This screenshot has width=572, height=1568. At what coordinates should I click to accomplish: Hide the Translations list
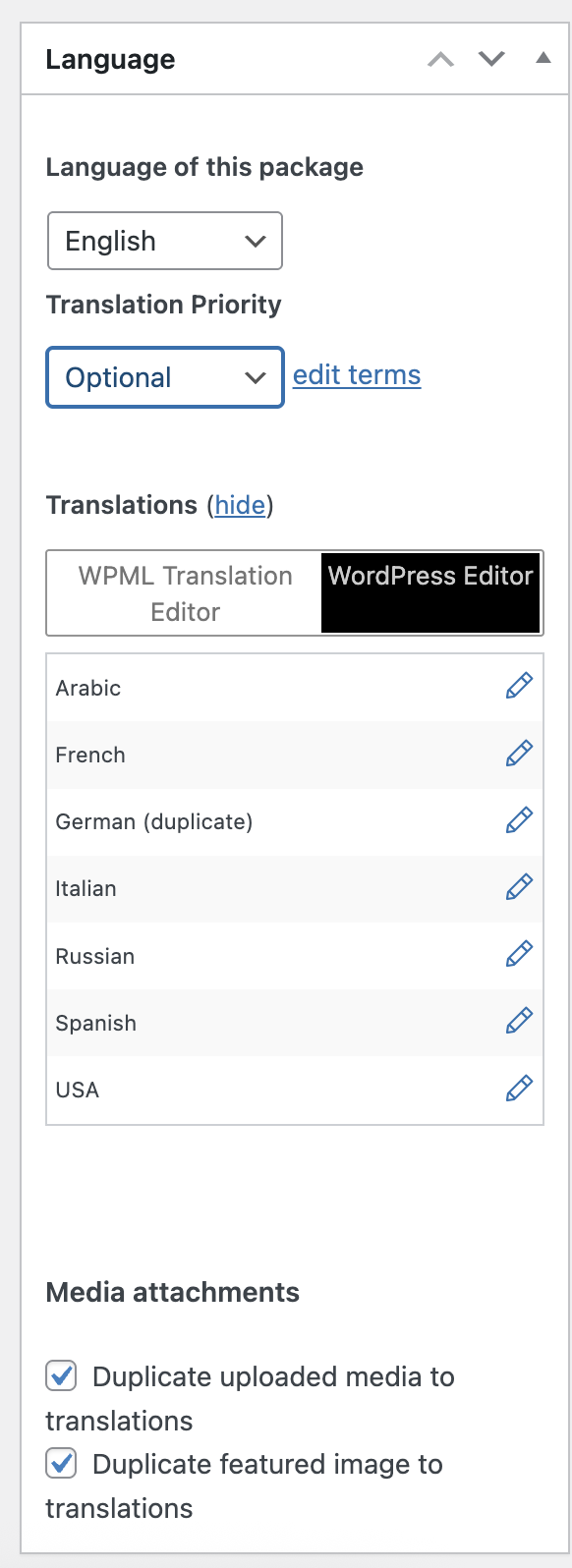click(x=241, y=505)
